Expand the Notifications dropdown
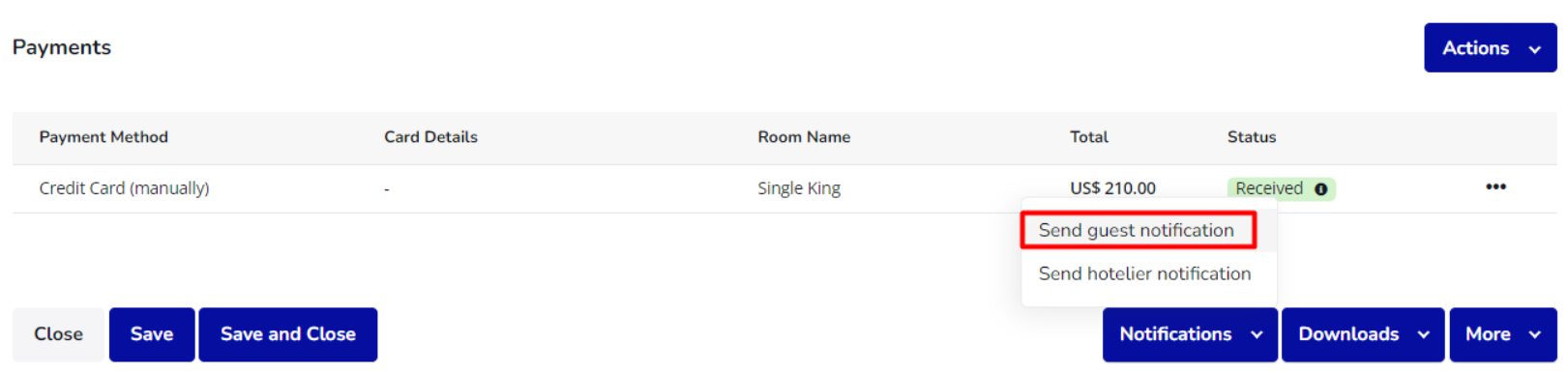Screen dimensions: 1568x373 1190,334
